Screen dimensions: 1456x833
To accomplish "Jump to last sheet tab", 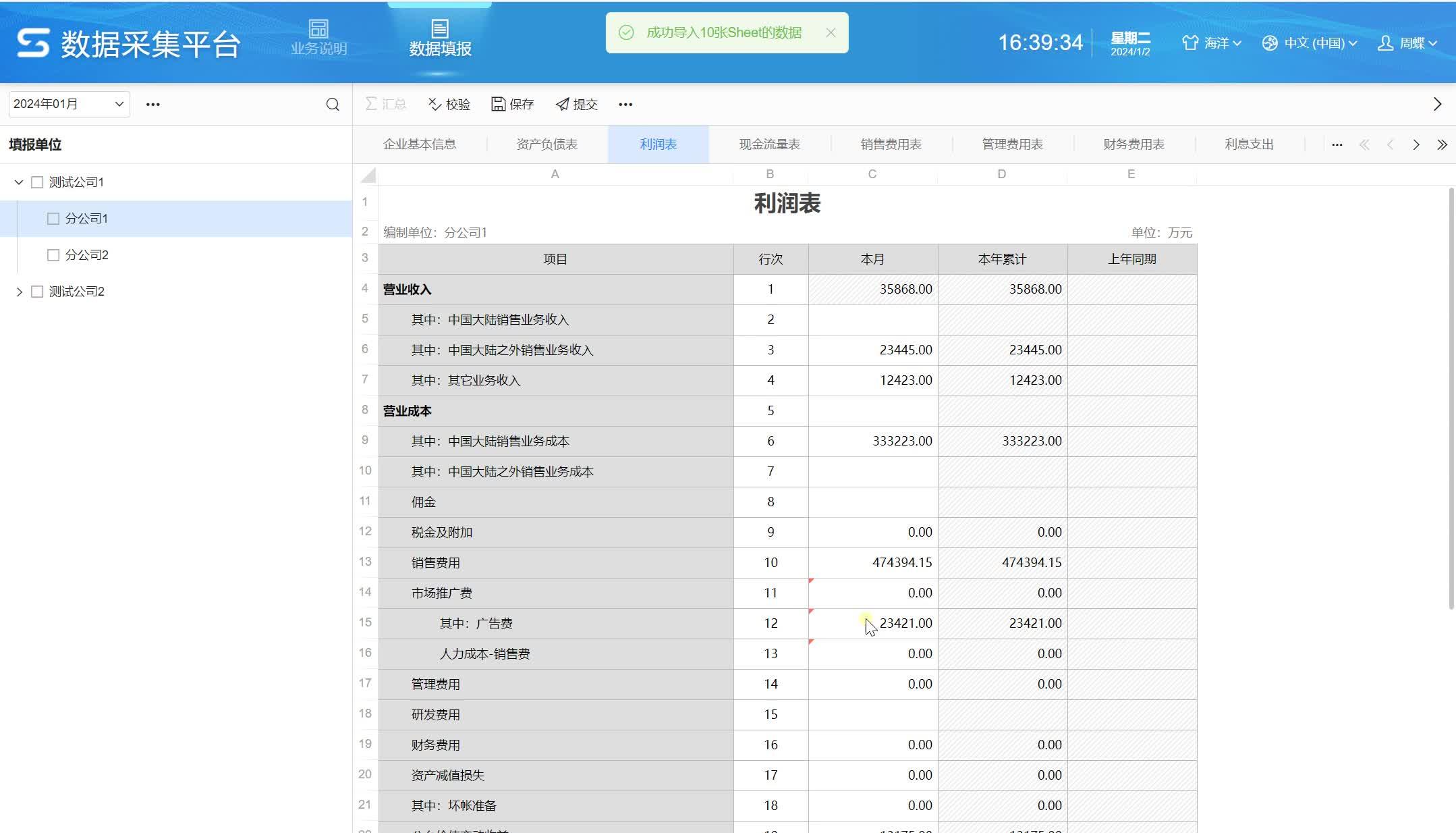I will click(x=1442, y=144).
